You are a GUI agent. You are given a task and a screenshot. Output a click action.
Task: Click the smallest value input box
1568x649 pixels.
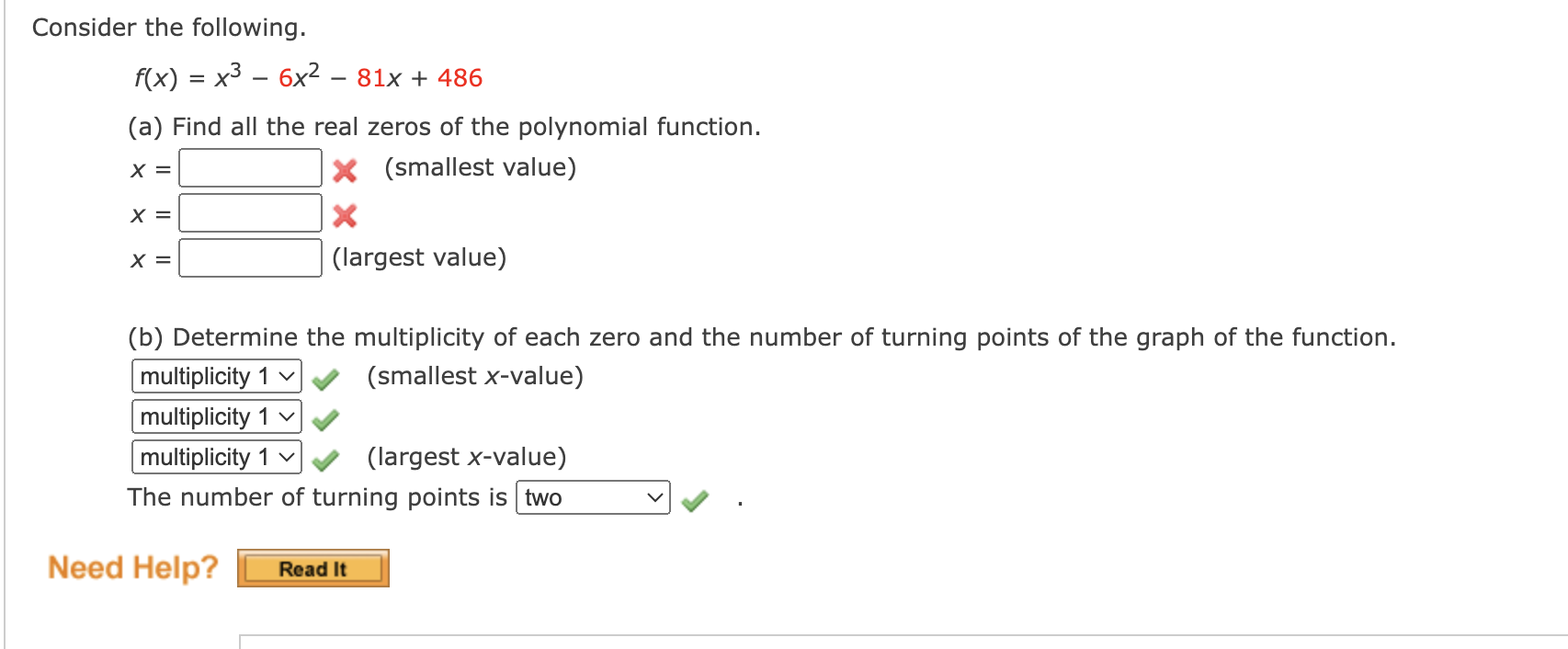click(x=248, y=169)
